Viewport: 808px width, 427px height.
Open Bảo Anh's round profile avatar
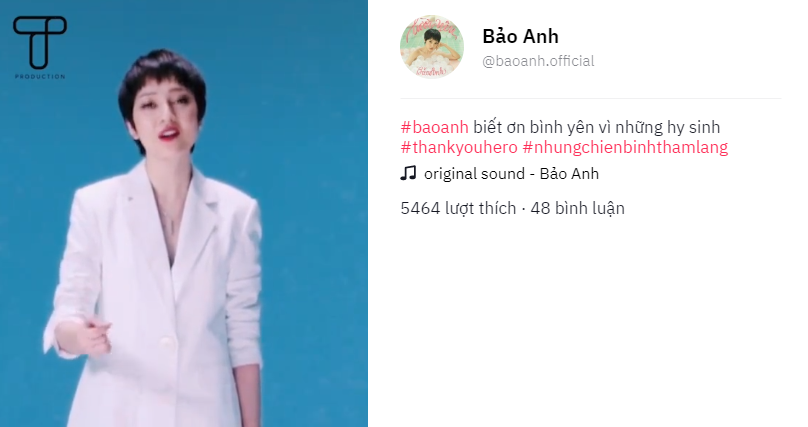pos(432,46)
